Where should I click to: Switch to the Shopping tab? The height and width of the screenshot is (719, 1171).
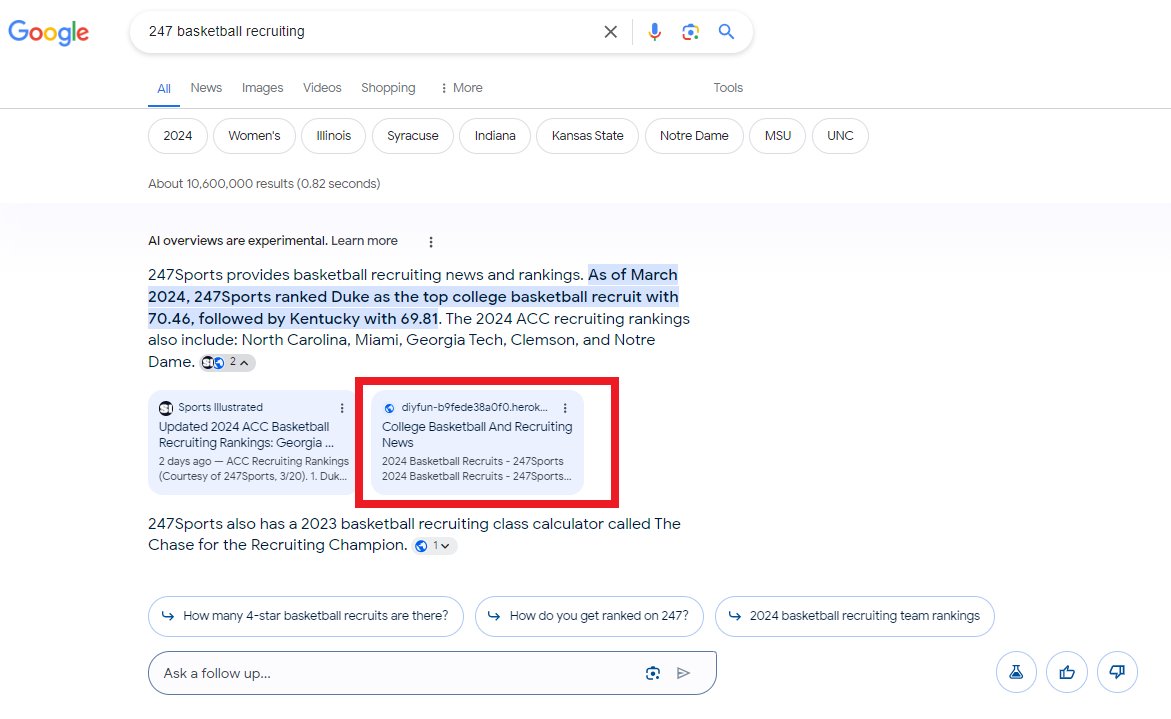click(x=388, y=88)
